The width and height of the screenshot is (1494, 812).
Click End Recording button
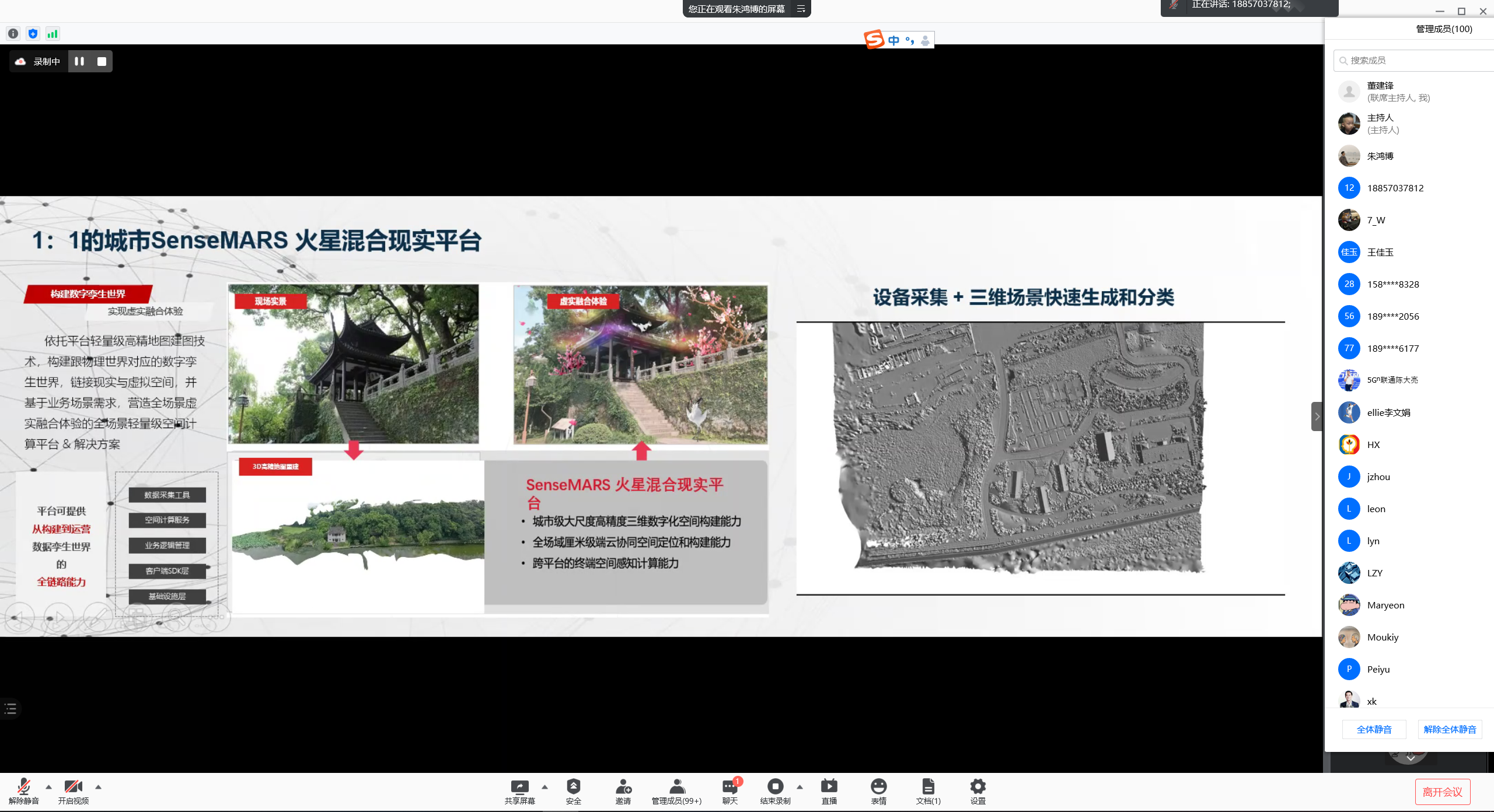point(775,791)
